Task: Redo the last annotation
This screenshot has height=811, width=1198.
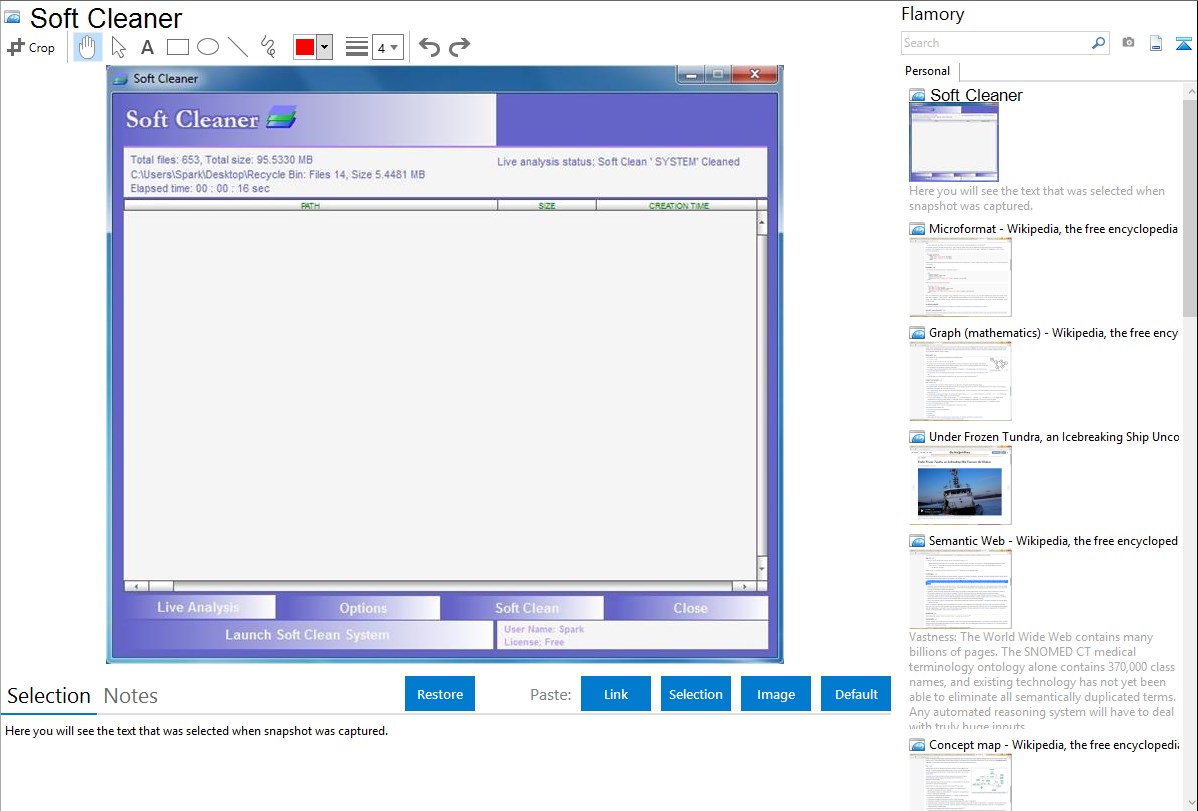Action: (459, 47)
